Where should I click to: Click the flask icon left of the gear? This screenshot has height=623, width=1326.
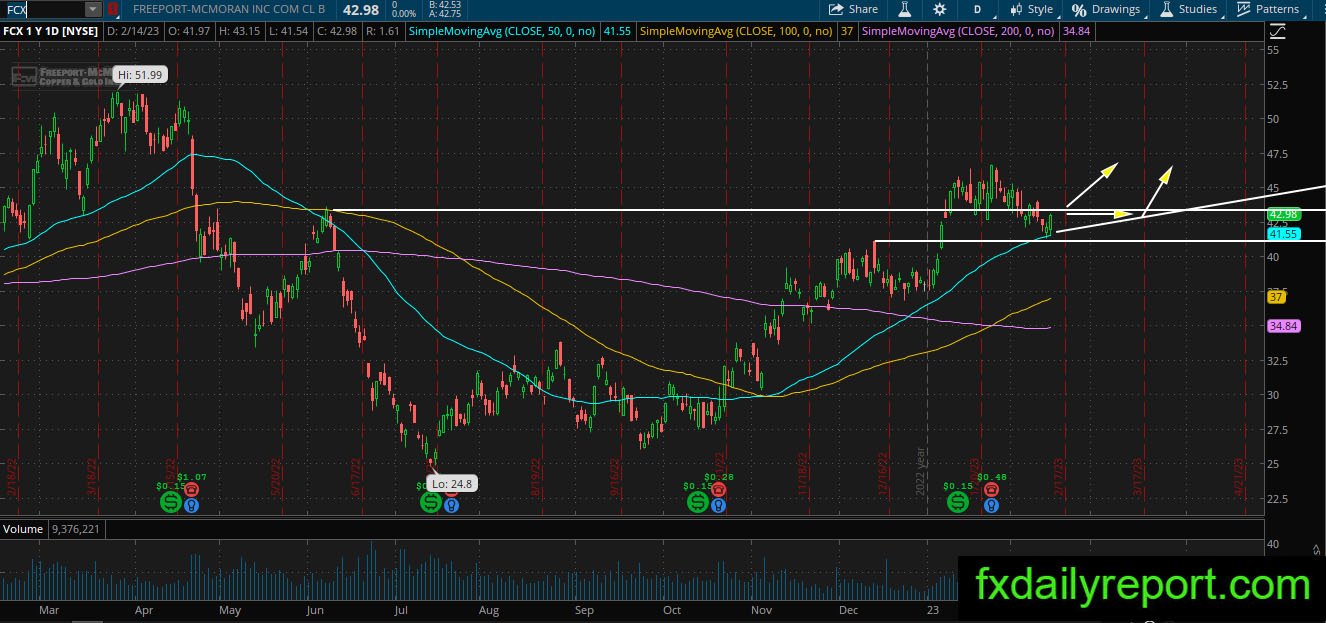[x=905, y=9]
